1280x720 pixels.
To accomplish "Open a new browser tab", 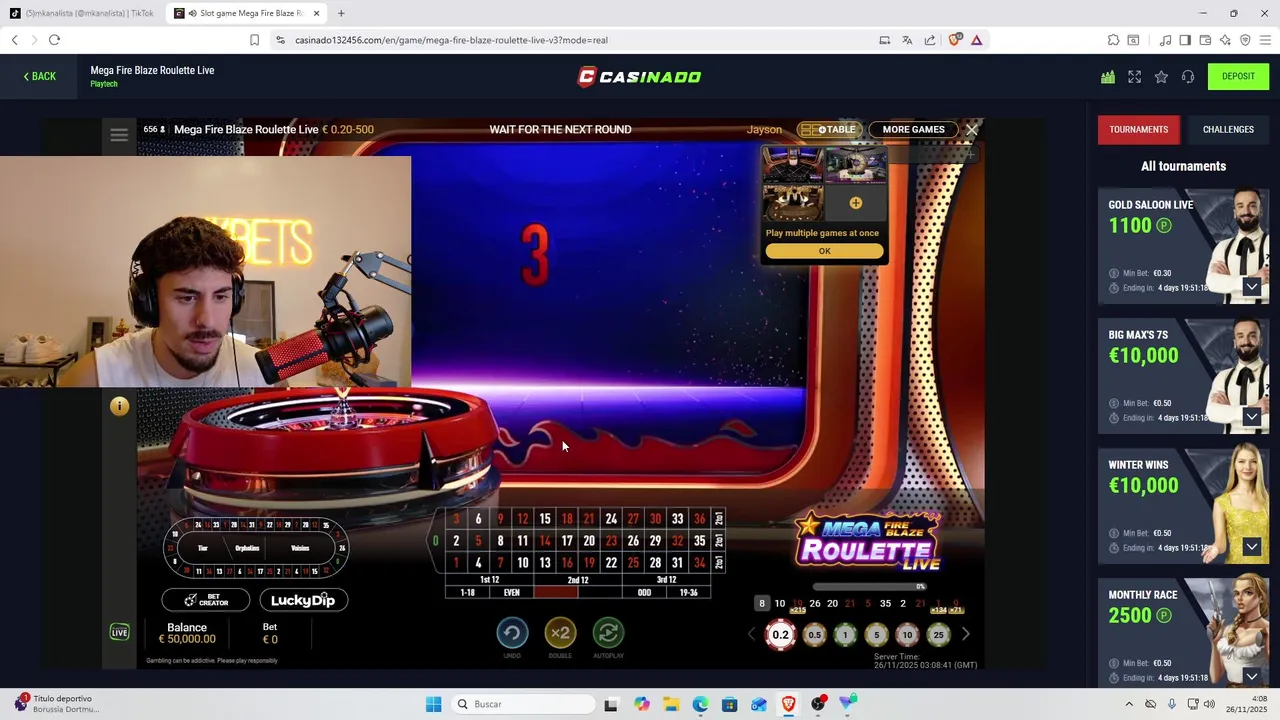I will tap(341, 13).
